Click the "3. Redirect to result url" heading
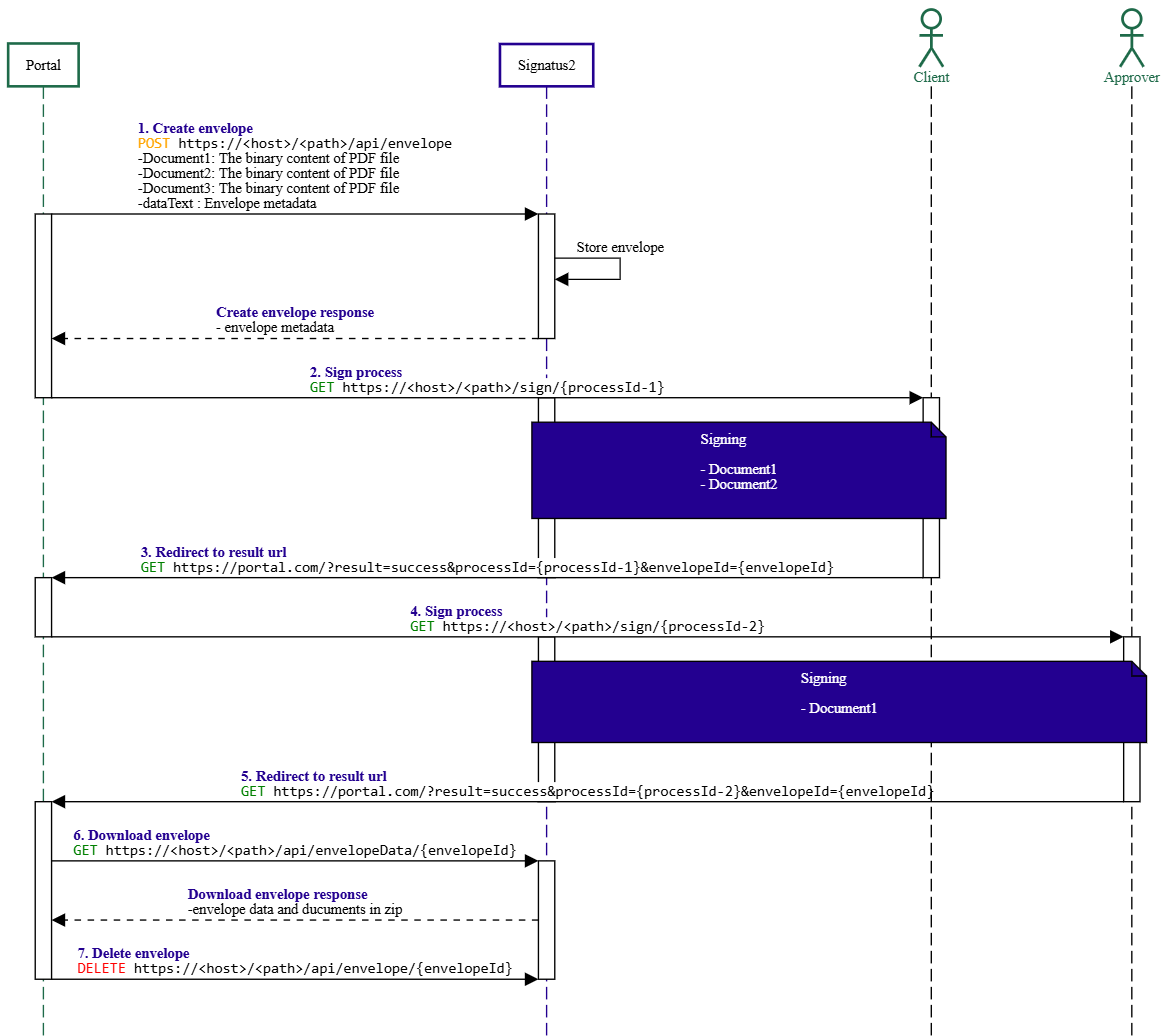The height and width of the screenshot is (1036, 1168). 213,552
